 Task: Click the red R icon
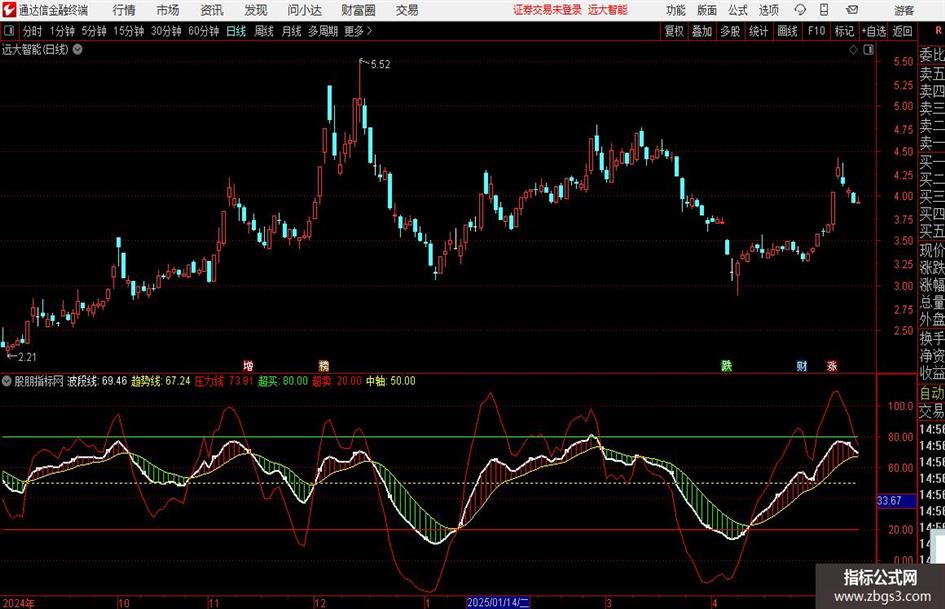tap(938, 30)
